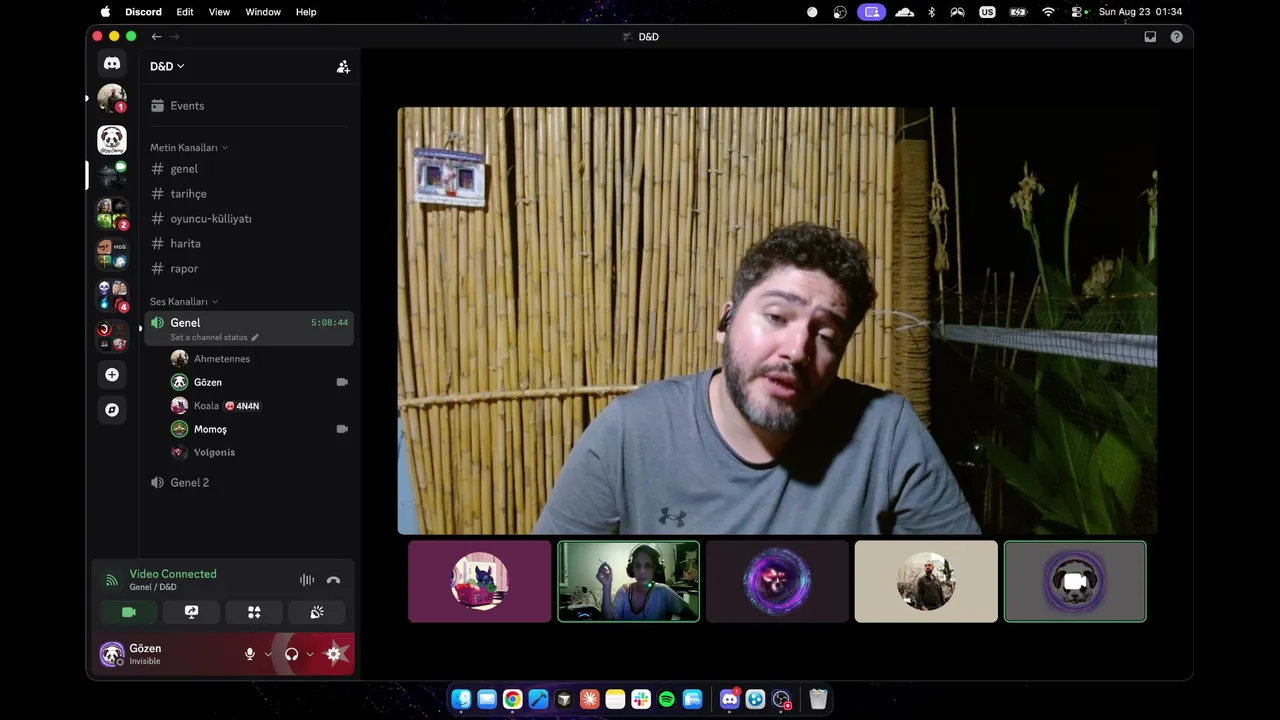Viewport: 1280px width, 720px height.
Task: Collapse the Metin Kanalları category
Action: pyautogui.click(x=189, y=148)
